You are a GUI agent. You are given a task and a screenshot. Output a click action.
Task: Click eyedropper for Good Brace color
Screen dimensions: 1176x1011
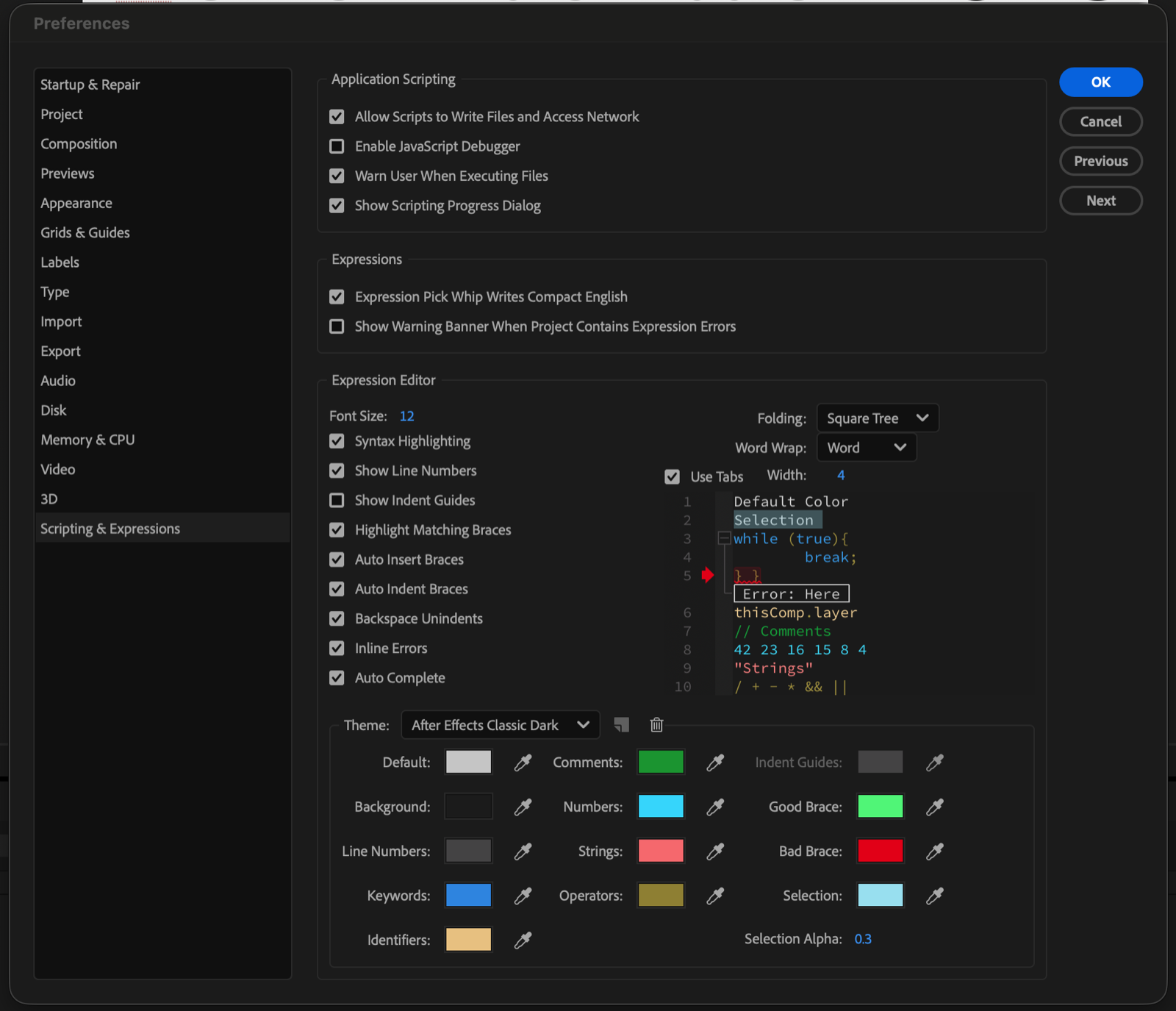coord(935,807)
